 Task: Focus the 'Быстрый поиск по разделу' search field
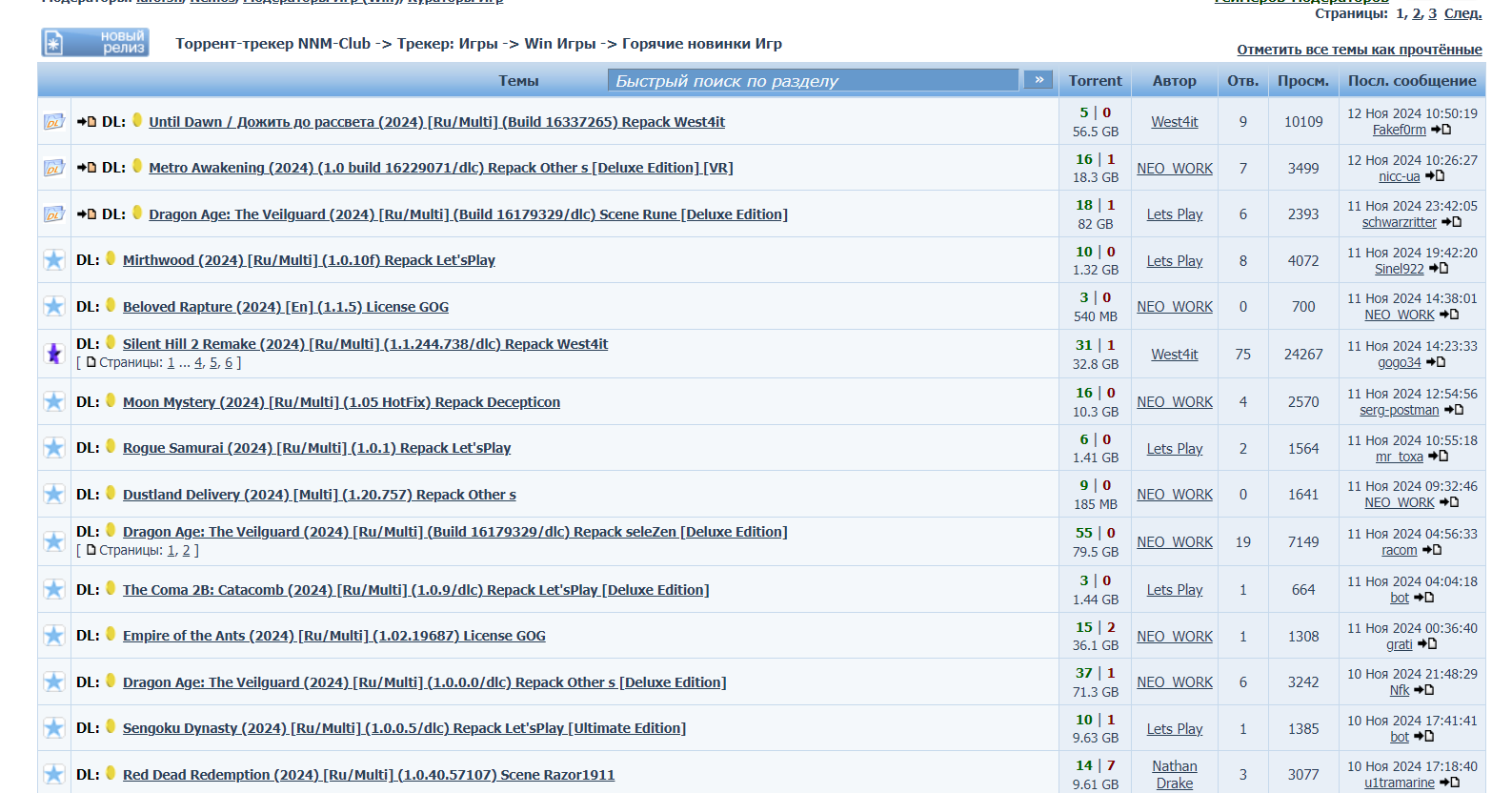tap(814, 80)
